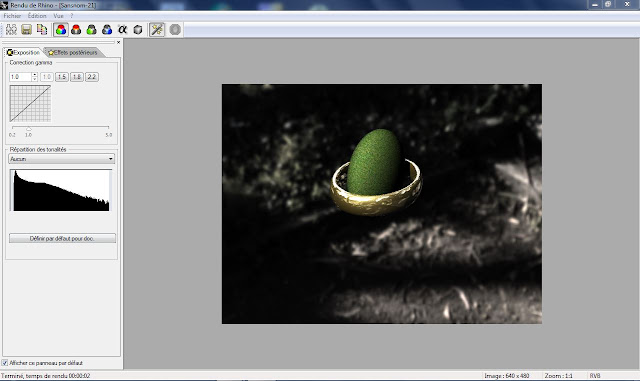Decrease gamma with the spinner down arrow
This screenshot has height=381, width=640.
click(x=35, y=79)
